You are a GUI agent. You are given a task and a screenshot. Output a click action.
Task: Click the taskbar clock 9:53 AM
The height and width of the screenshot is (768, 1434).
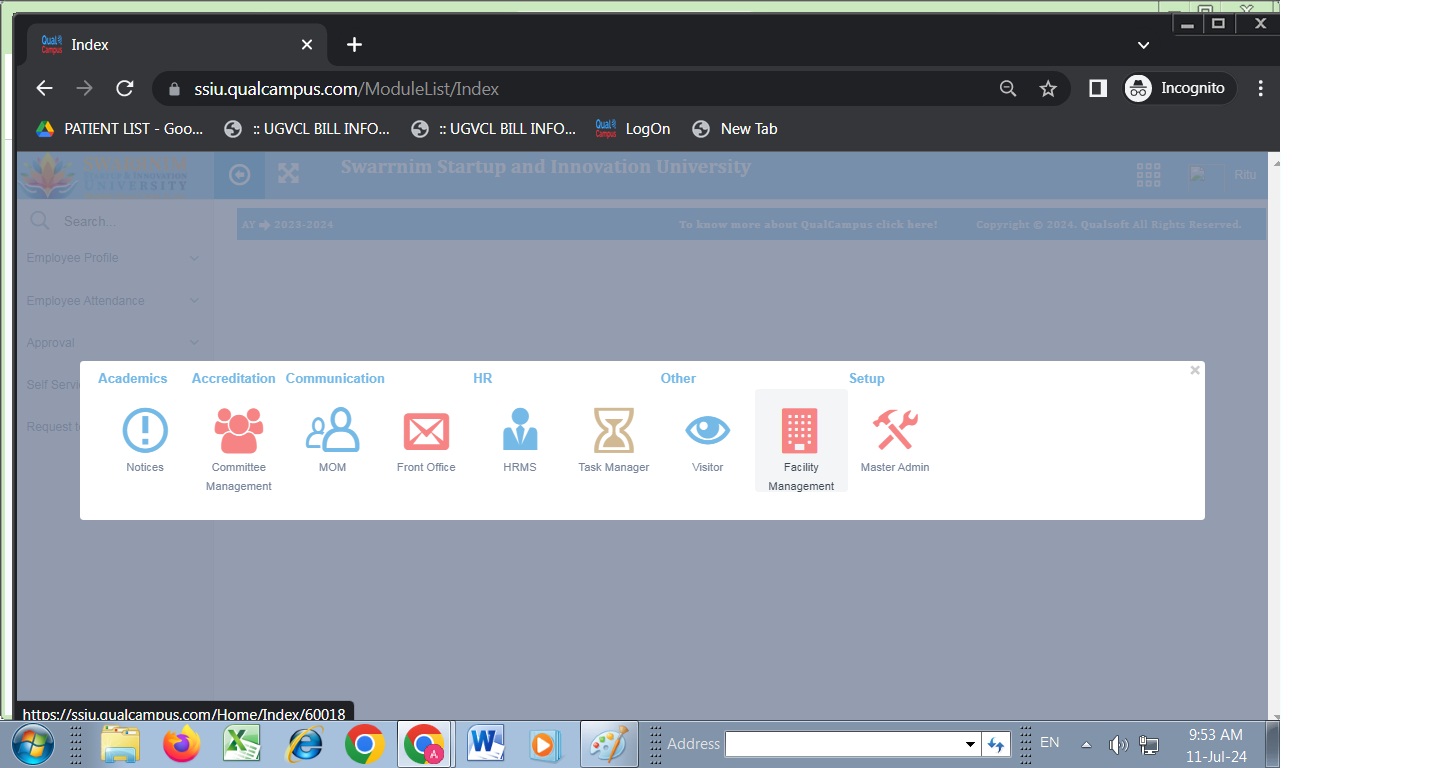tap(1216, 735)
